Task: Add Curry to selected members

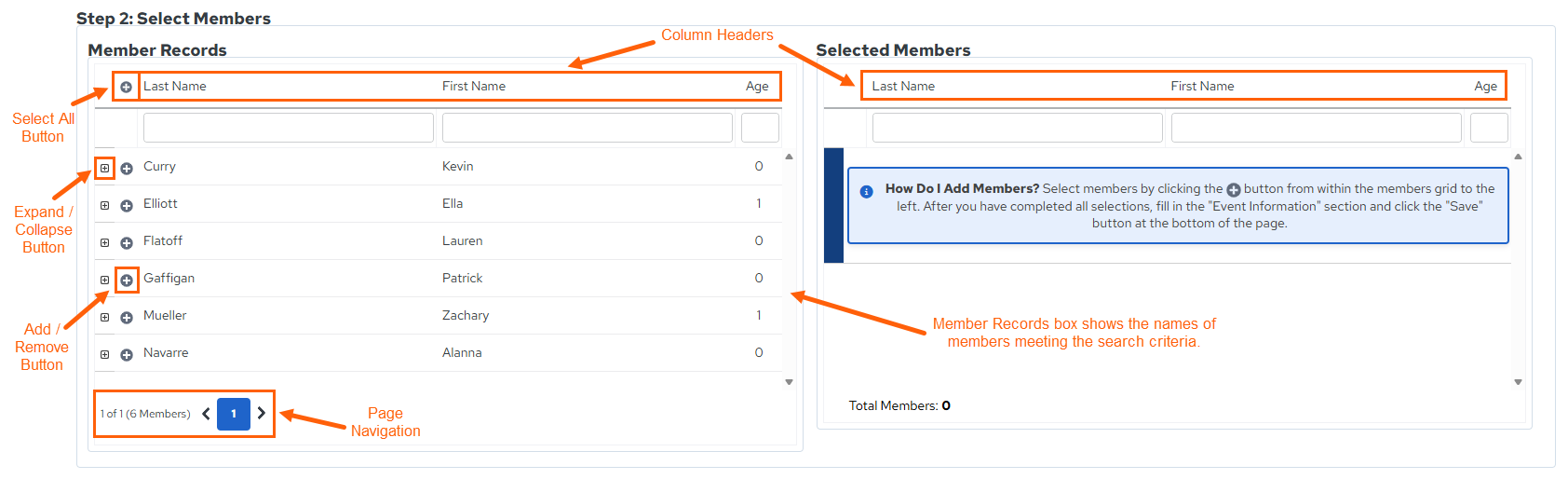Action: 127,169
